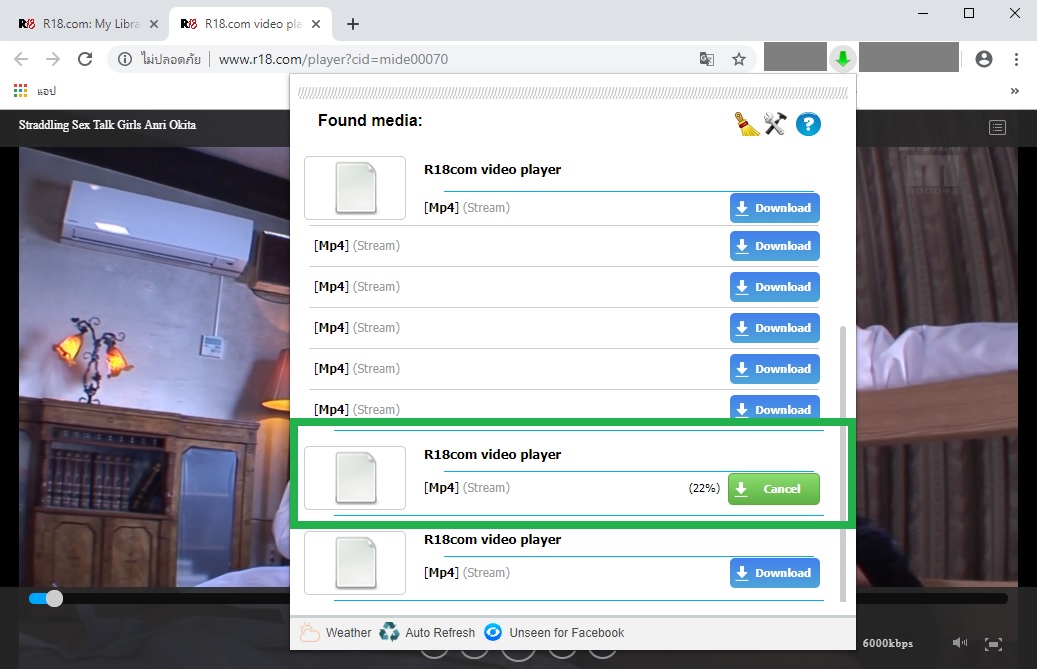The height and width of the screenshot is (669, 1037).
Task: Open a new browser tab
Action: 353,24
